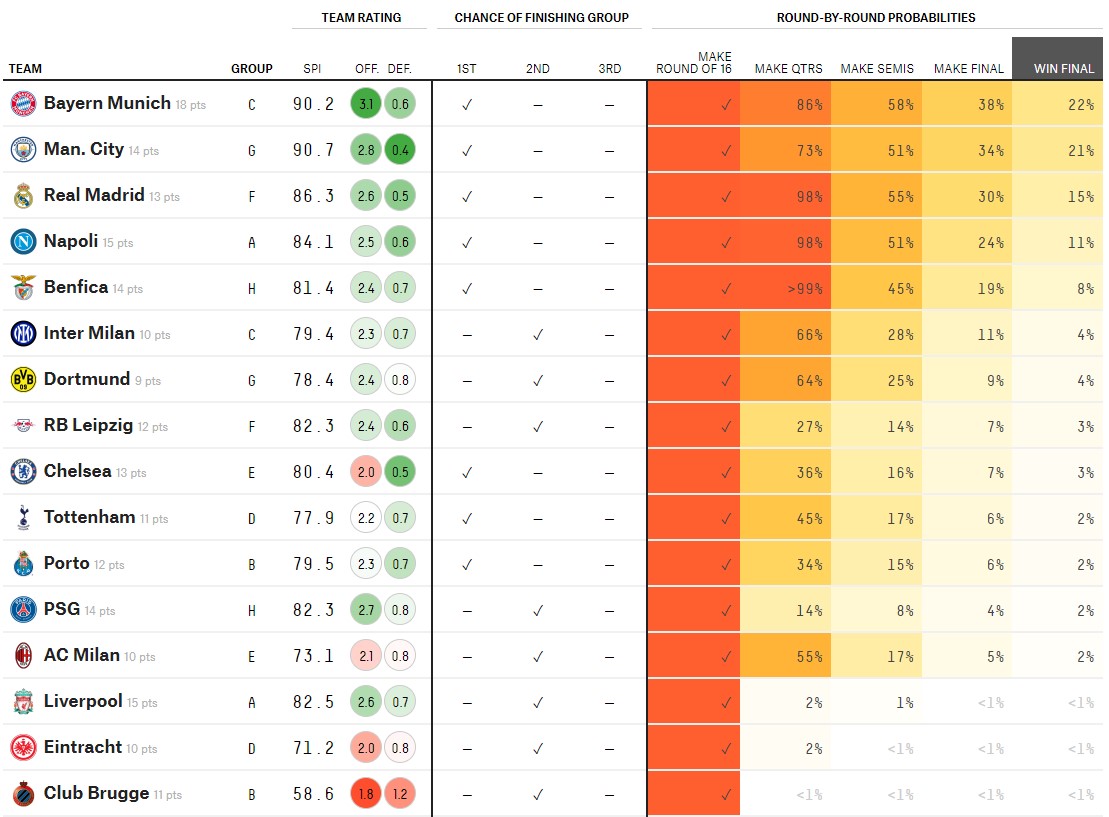The width and height of the screenshot is (1109, 817).
Task: Click the Napoli logo icon
Action: (23, 242)
